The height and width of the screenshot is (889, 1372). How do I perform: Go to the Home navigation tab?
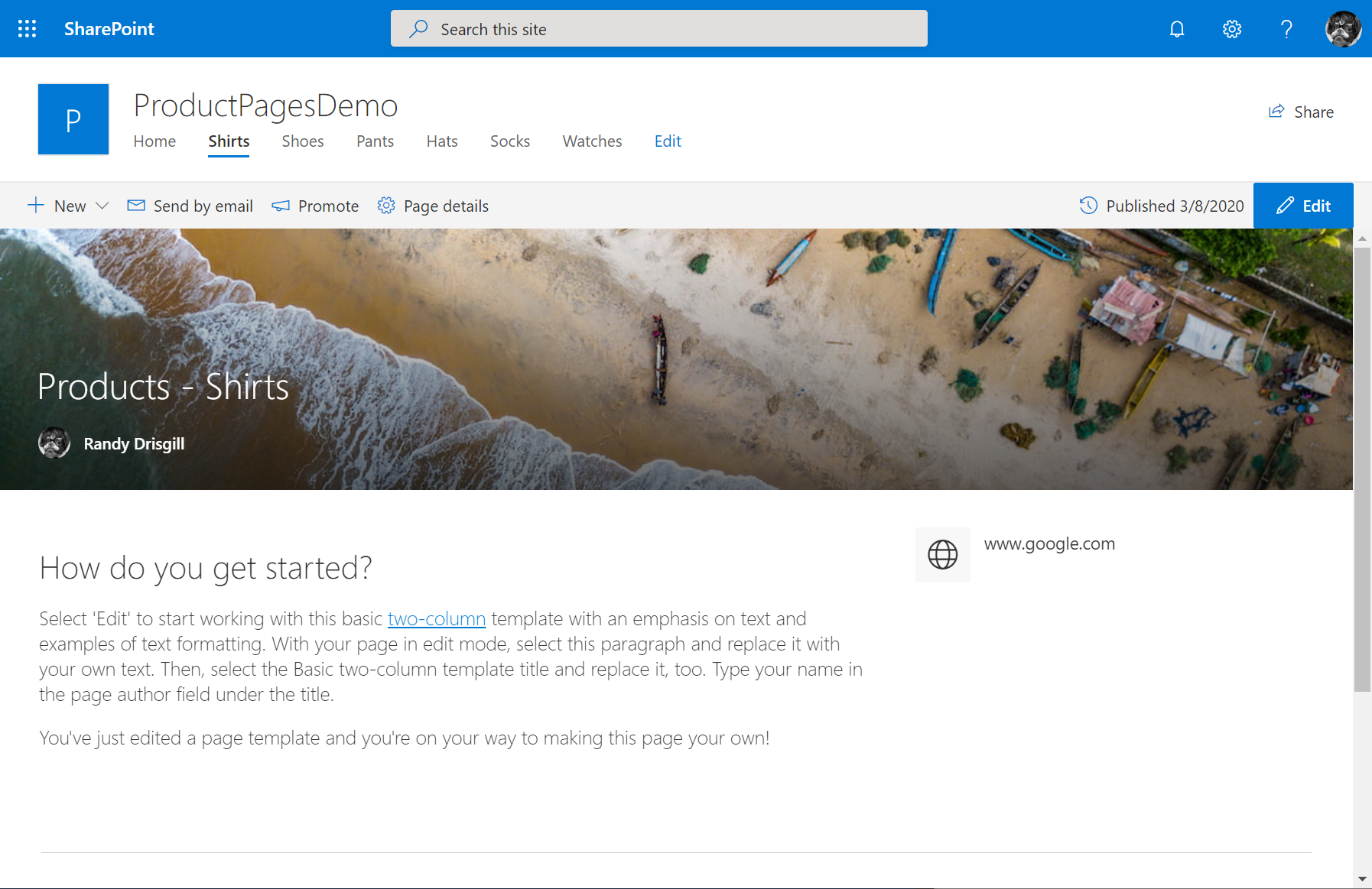154,141
